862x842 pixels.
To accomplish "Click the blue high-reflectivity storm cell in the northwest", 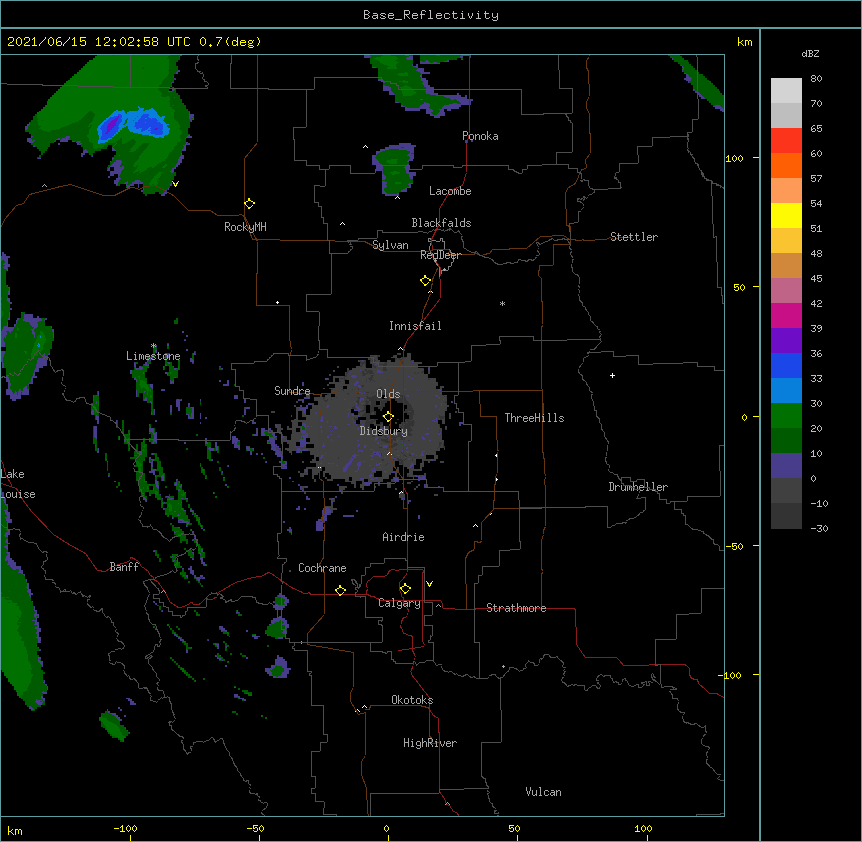I will point(133,124).
